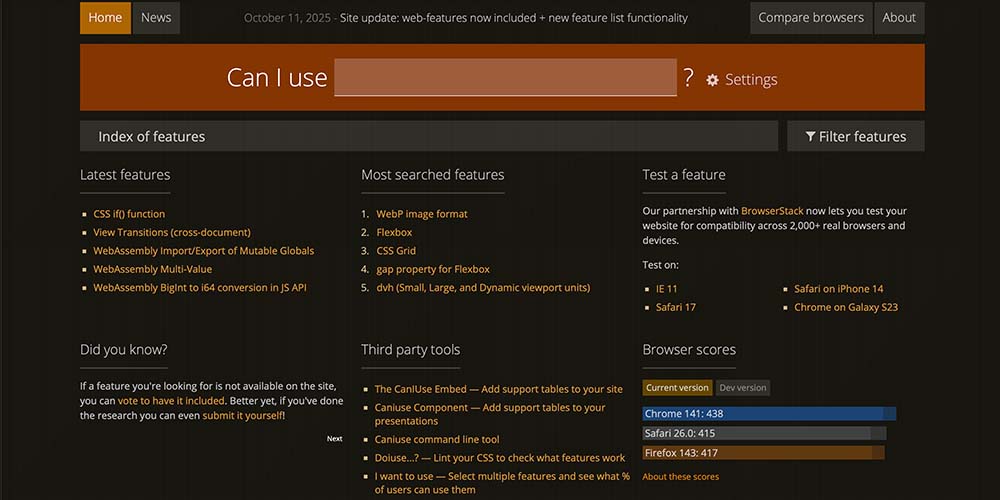This screenshot has width=1000, height=500.
Task: Test on IE 11
Action: [666, 289]
